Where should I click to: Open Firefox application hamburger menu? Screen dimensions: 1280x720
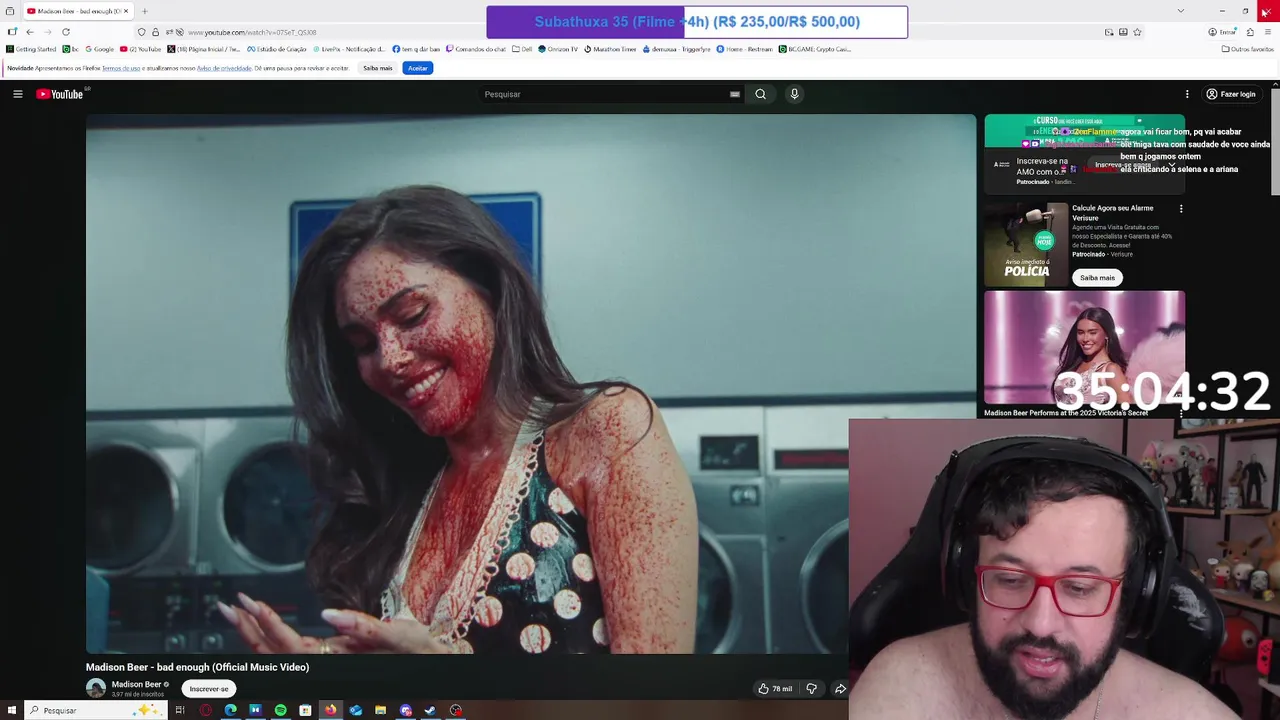click(1268, 32)
